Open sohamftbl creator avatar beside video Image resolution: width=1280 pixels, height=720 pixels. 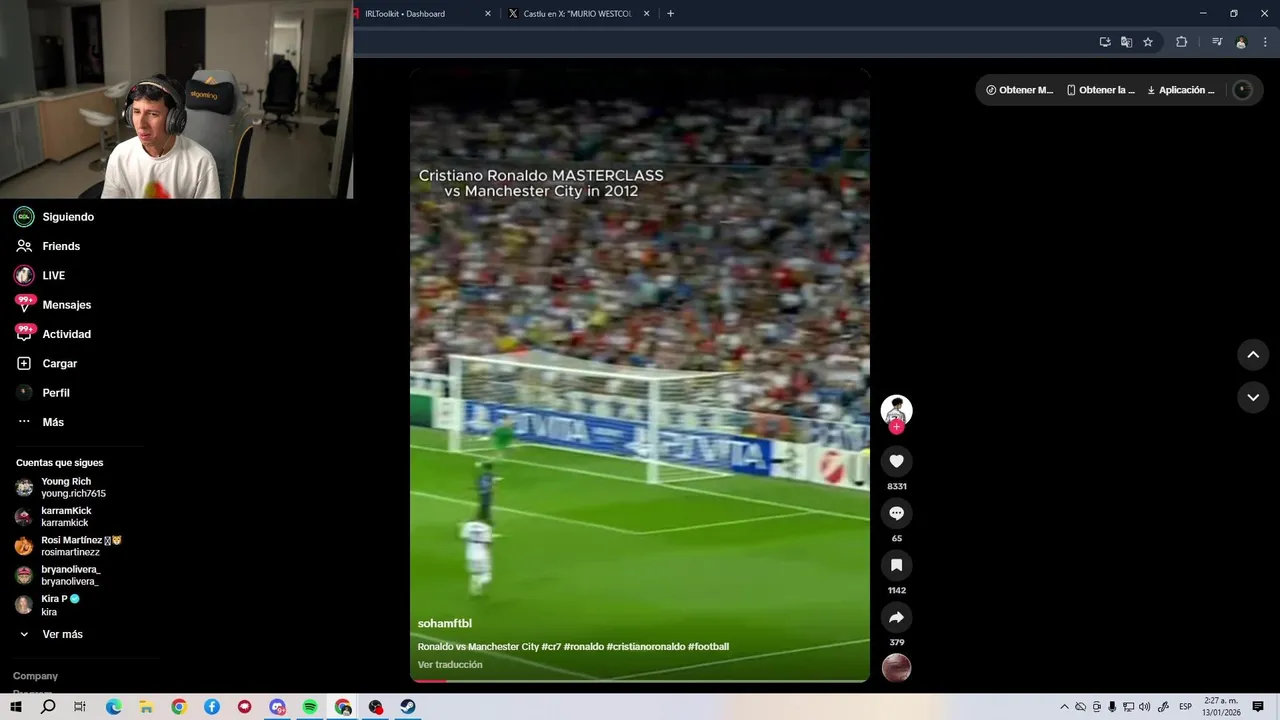coord(896,410)
